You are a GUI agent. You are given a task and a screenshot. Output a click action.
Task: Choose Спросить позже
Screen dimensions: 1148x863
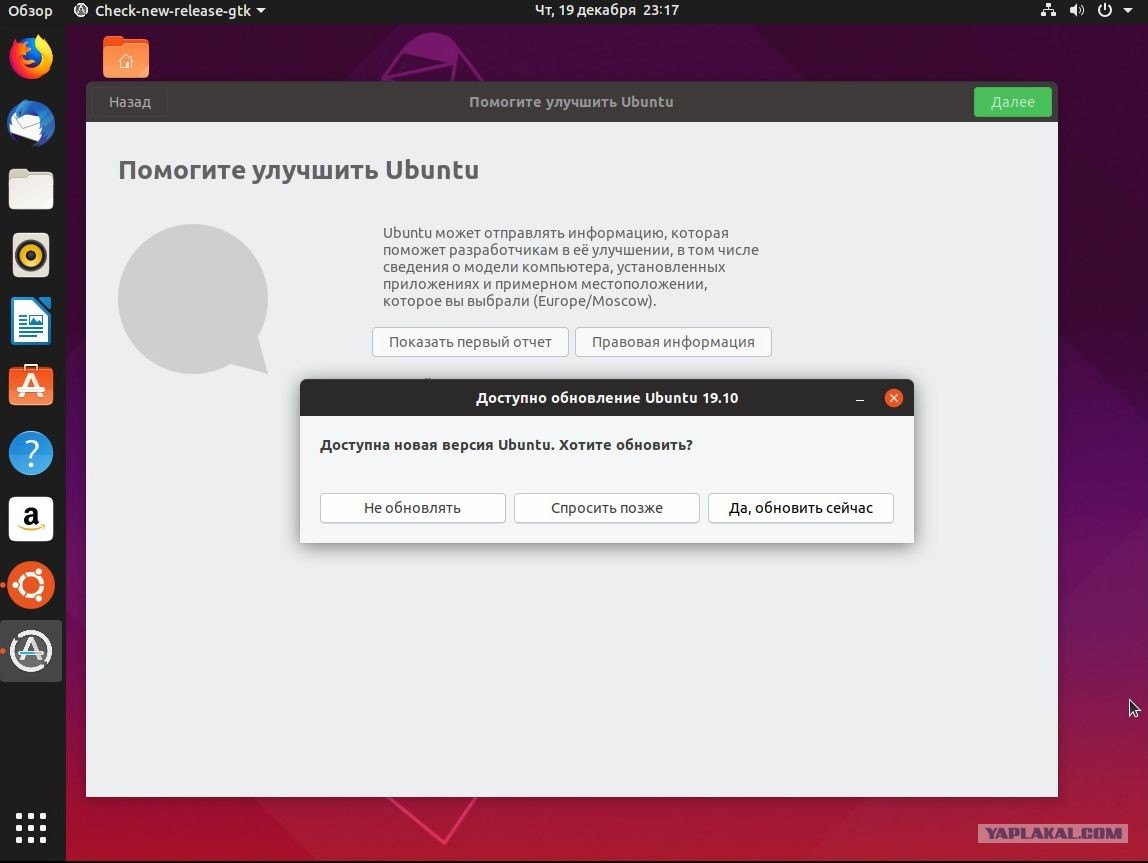coord(607,508)
